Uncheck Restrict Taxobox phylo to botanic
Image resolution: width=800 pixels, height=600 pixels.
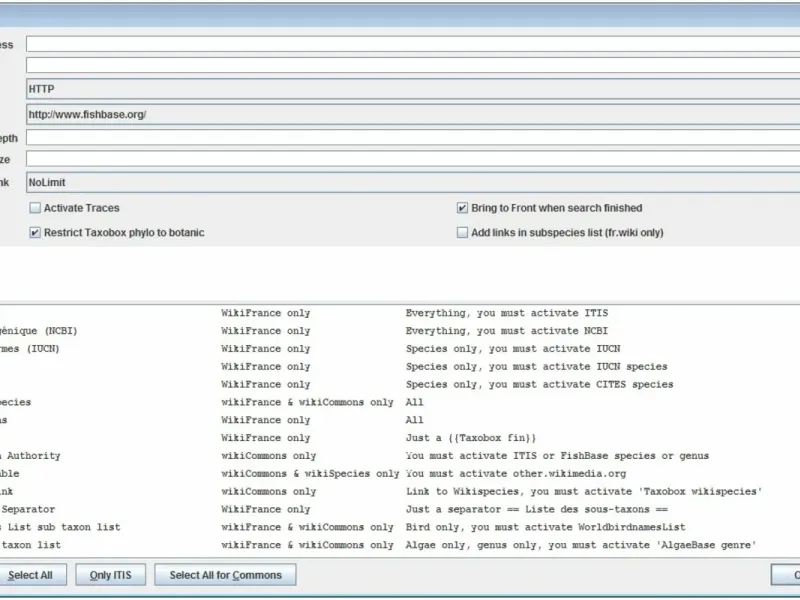[35, 232]
